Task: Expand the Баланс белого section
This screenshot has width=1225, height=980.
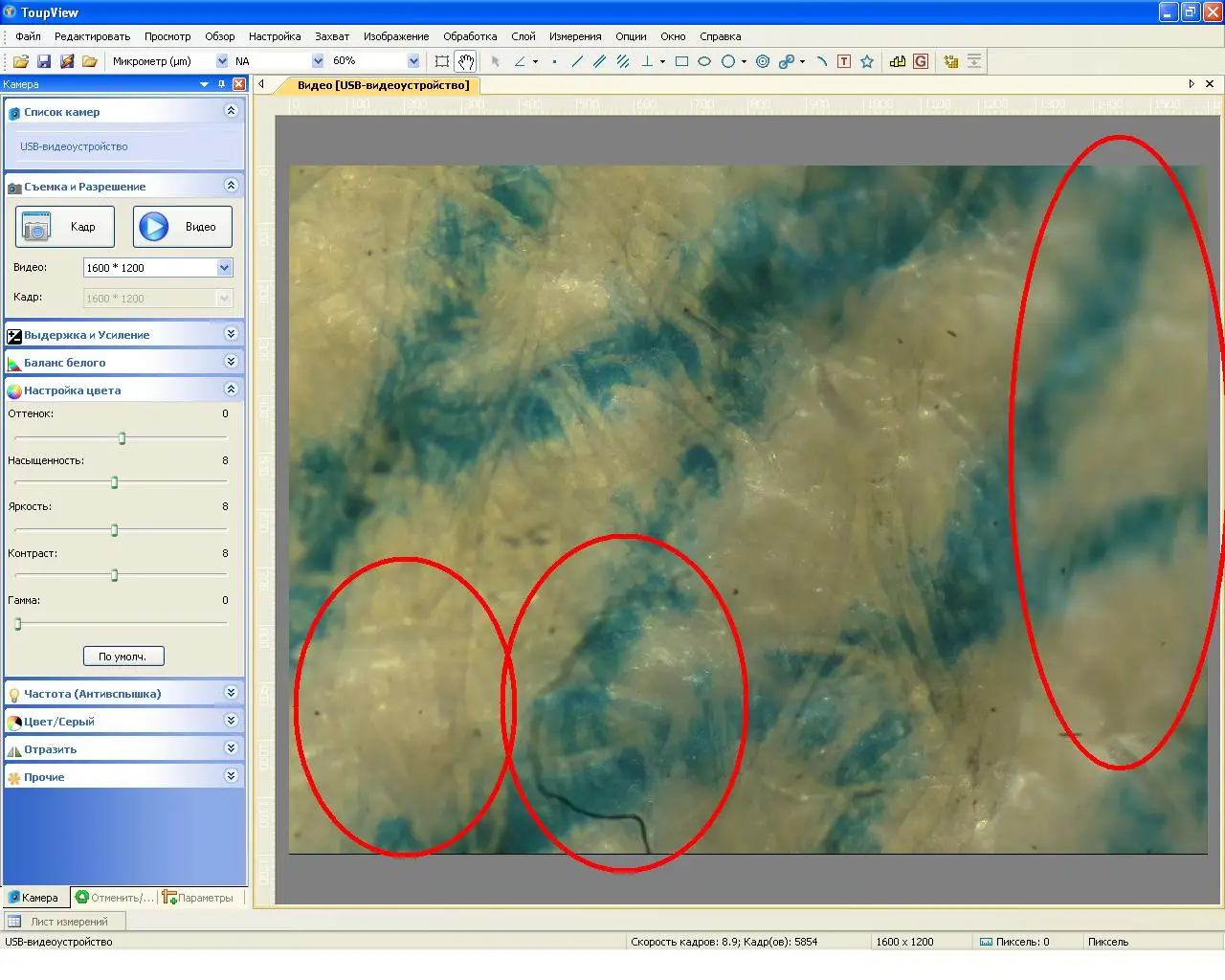Action: coord(231,361)
